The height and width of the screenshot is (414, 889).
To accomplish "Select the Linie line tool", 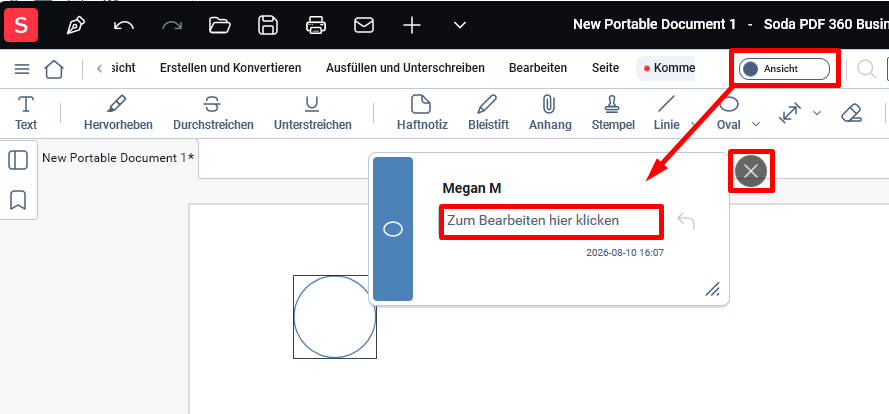I will coord(666,113).
